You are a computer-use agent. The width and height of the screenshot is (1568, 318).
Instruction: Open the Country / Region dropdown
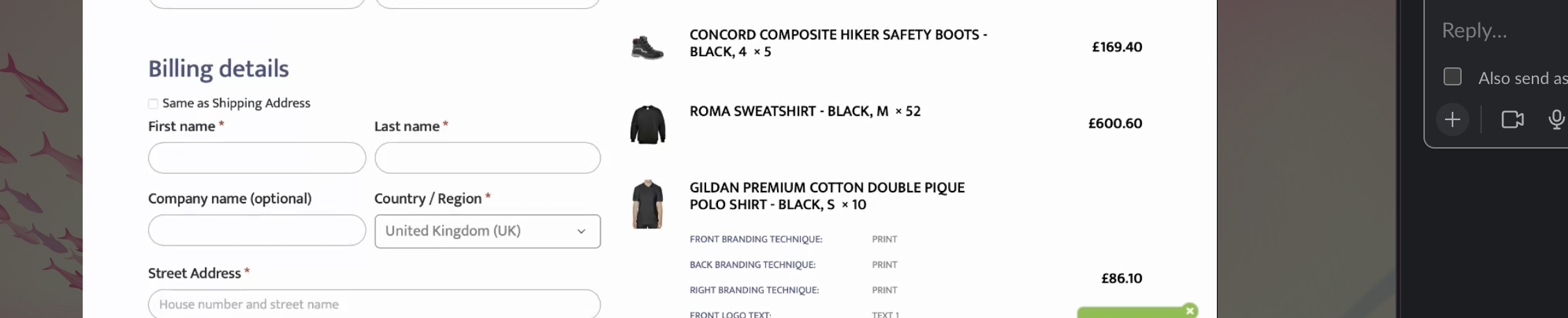point(487,231)
